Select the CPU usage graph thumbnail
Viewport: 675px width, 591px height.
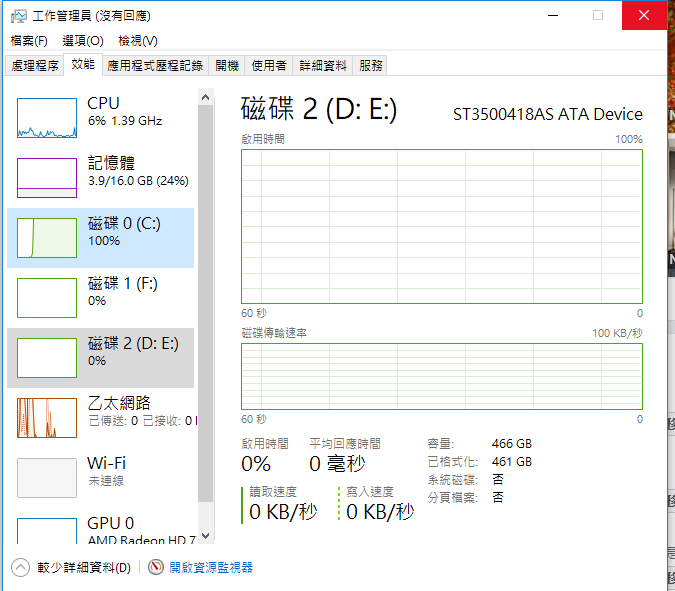tap(47, 118)
